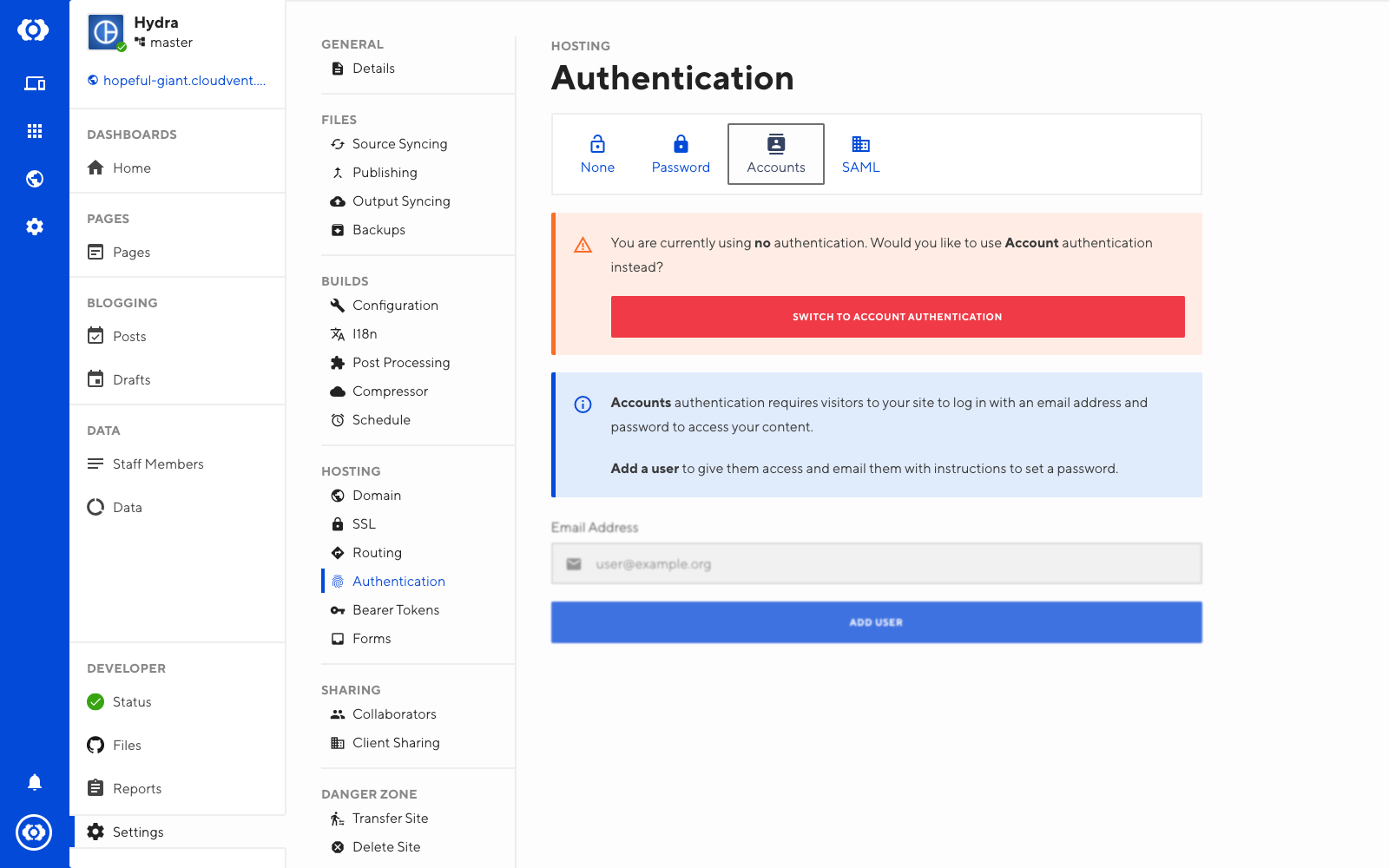1389x868 pixels.
Task: Click the Hydra site icon thumbnail
Action: [x=106, y=32]
